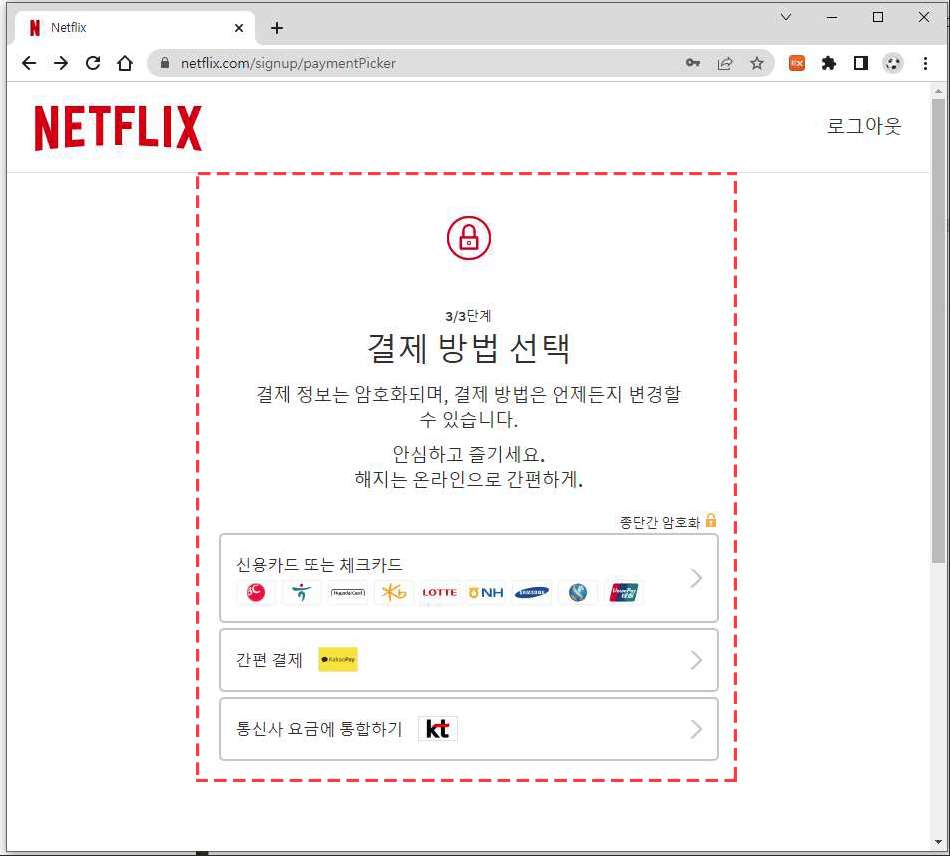Click the 로그아웃 logout link
Image resolution: width=950 pixels, height=856 pixels.
pyautogui.click(x=864, y=125)
